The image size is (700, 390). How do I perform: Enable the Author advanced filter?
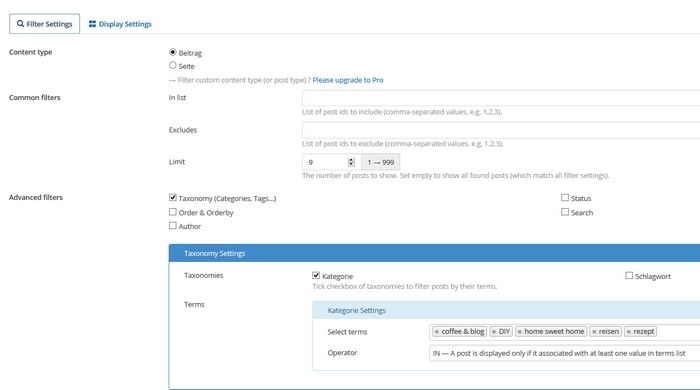point(173,225)
